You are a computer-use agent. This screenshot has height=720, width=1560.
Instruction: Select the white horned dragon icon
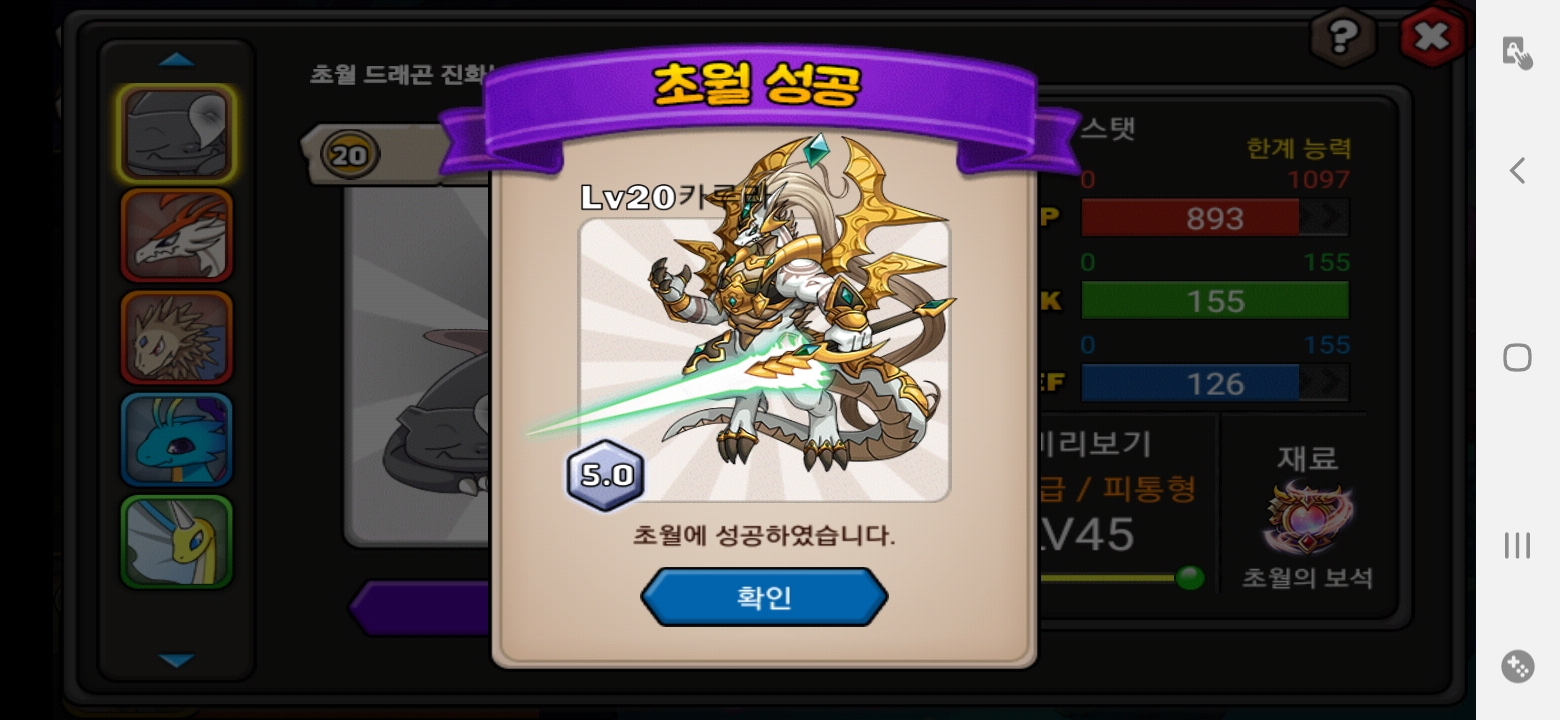pos(177,542)
